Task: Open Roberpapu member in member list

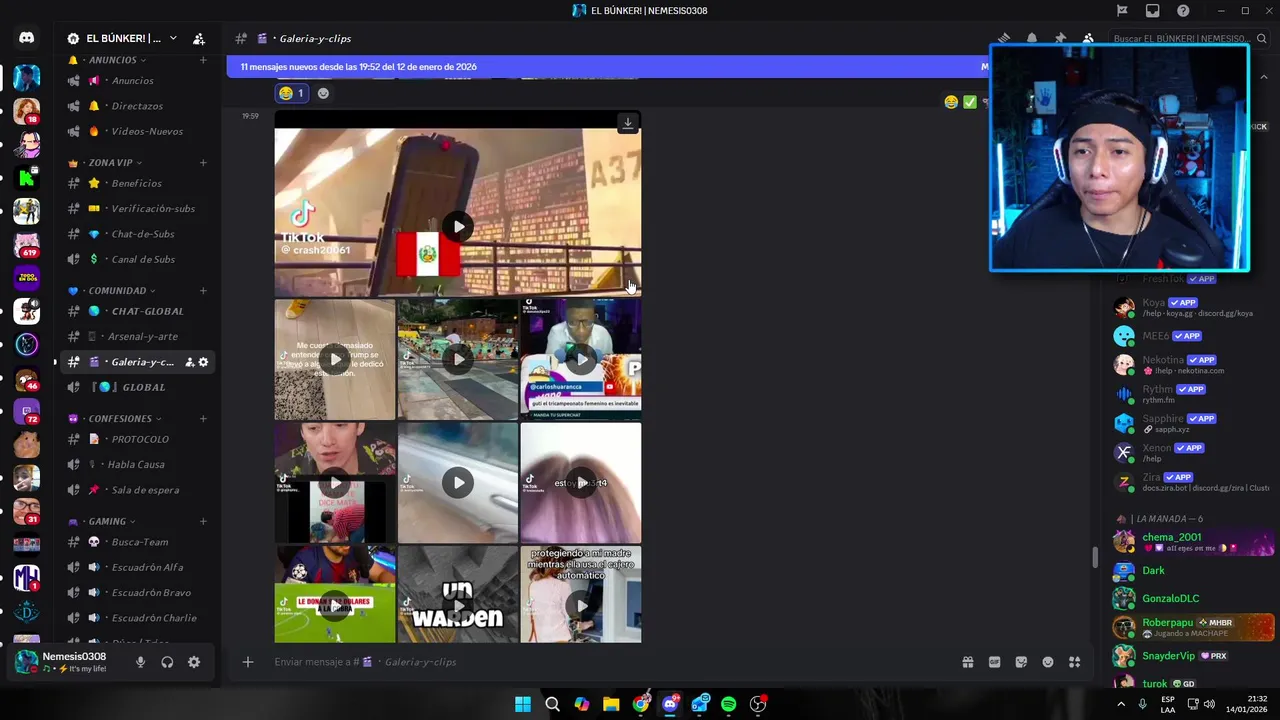Action: 1192,627
